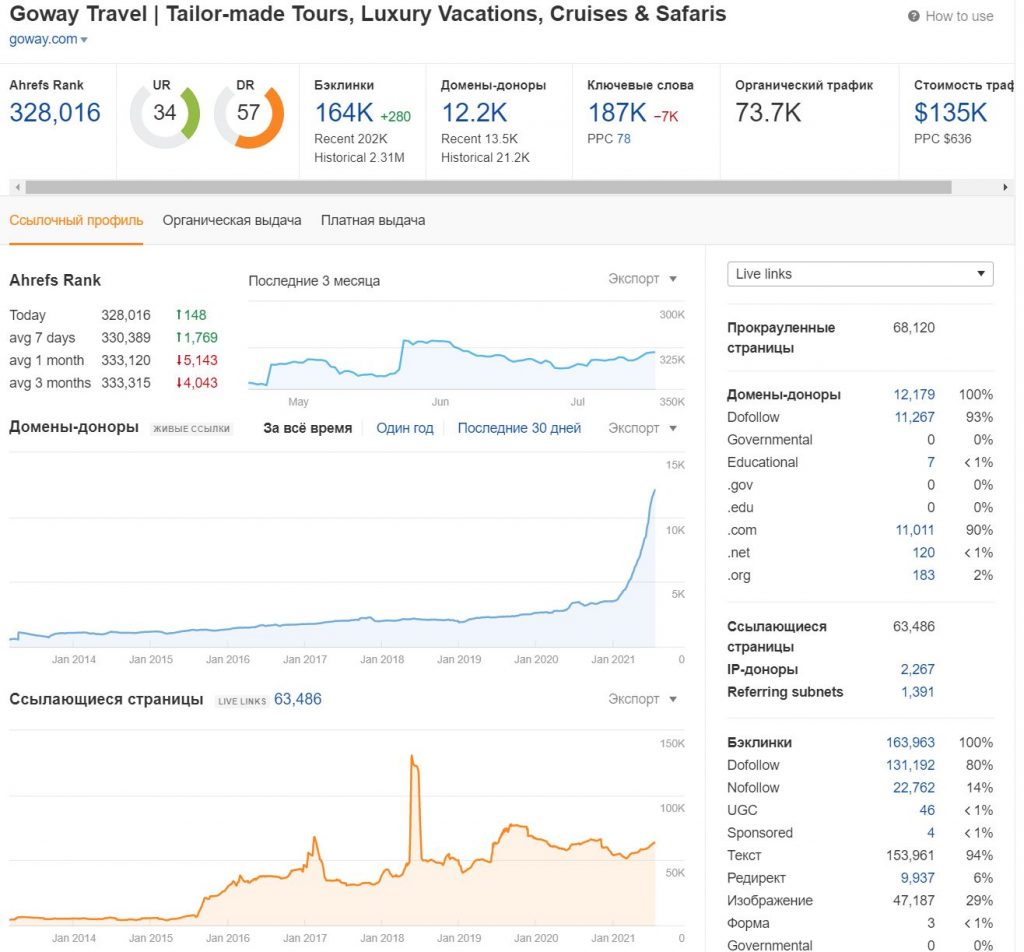
Task: Switch to Ссылочный профиль tab
Action: coord(76,221)
